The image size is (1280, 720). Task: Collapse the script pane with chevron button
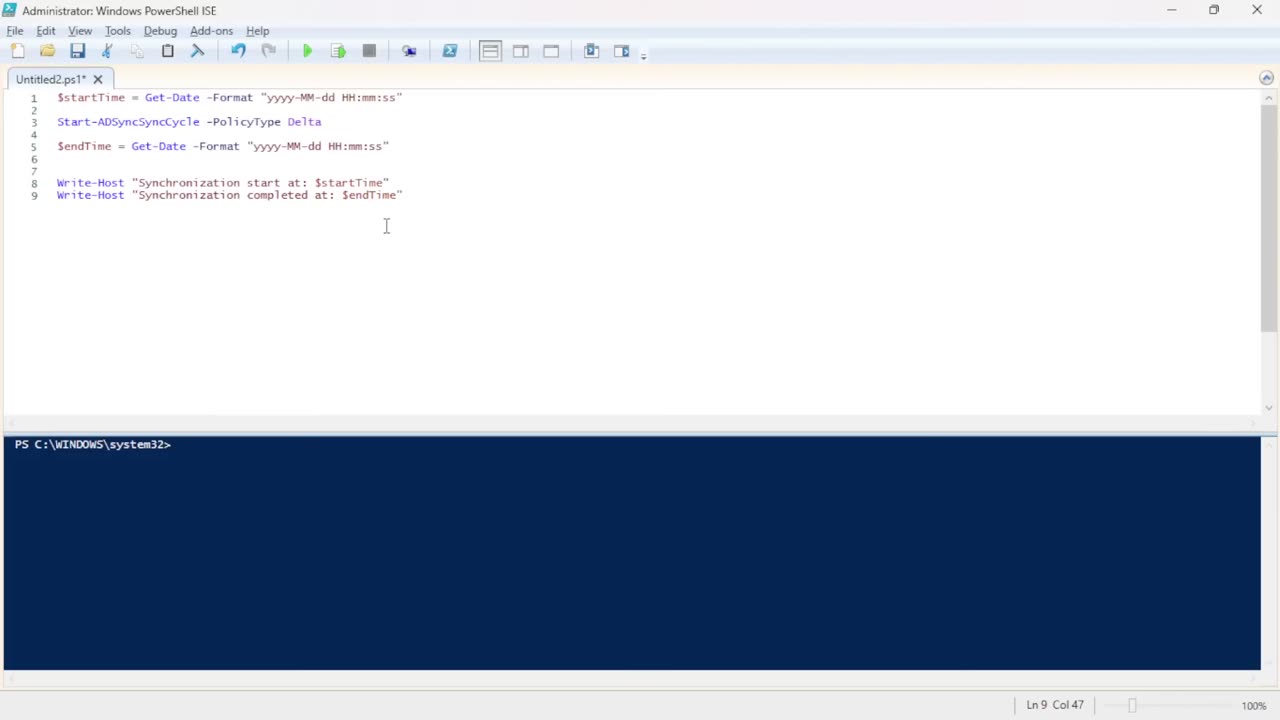coord(1267,78)
